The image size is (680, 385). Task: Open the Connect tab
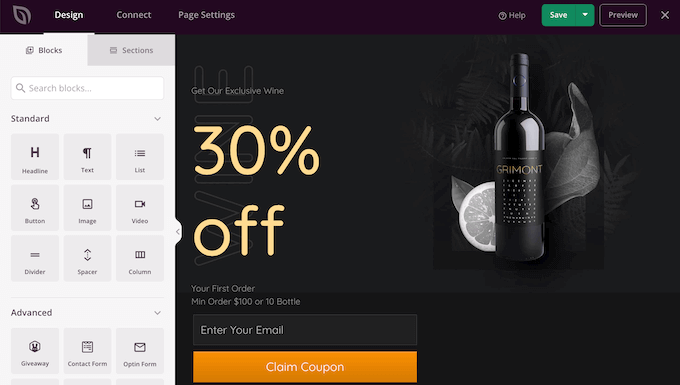coord(134,15)
